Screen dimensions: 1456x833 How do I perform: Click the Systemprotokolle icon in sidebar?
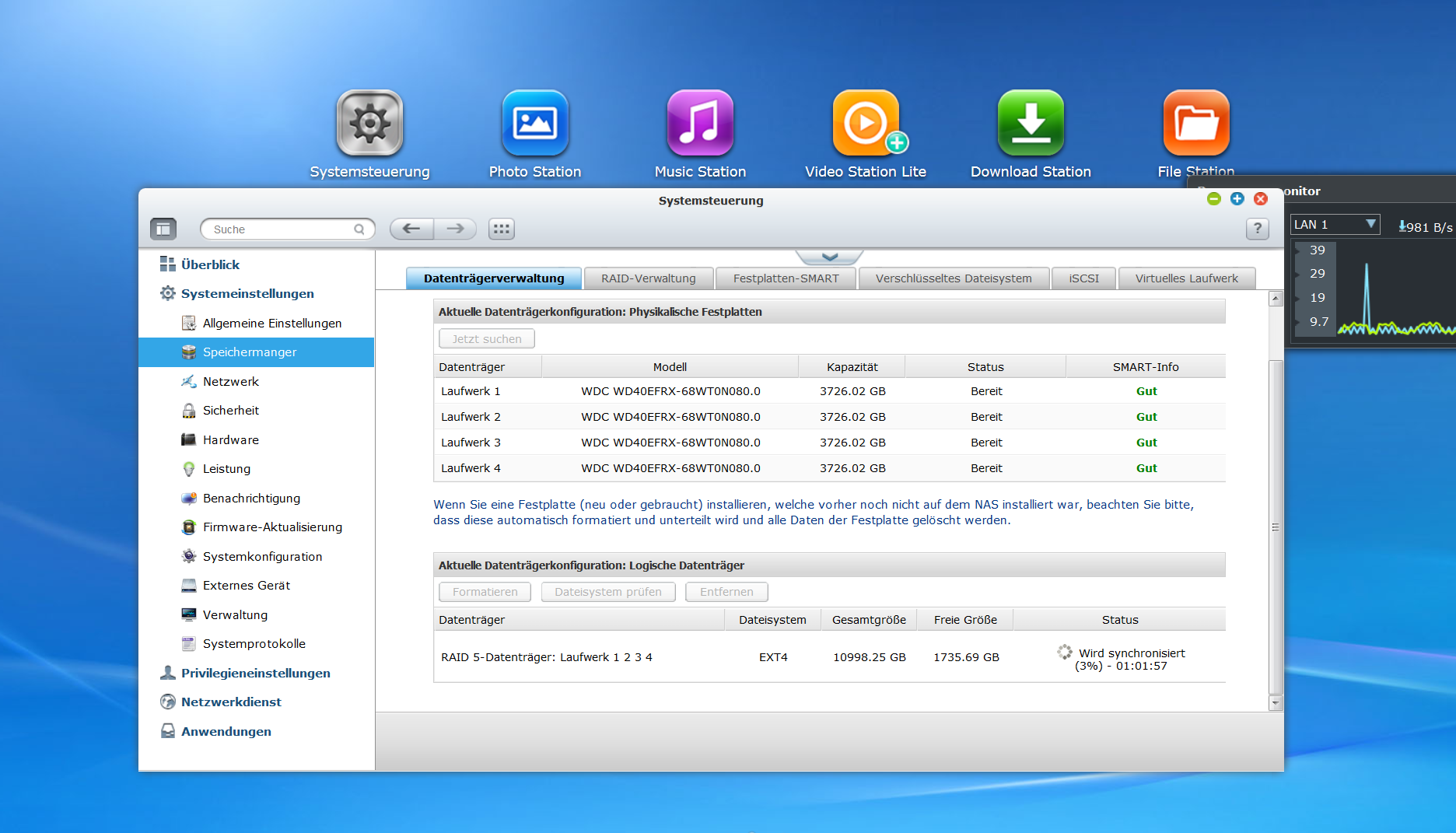point(188,644)
